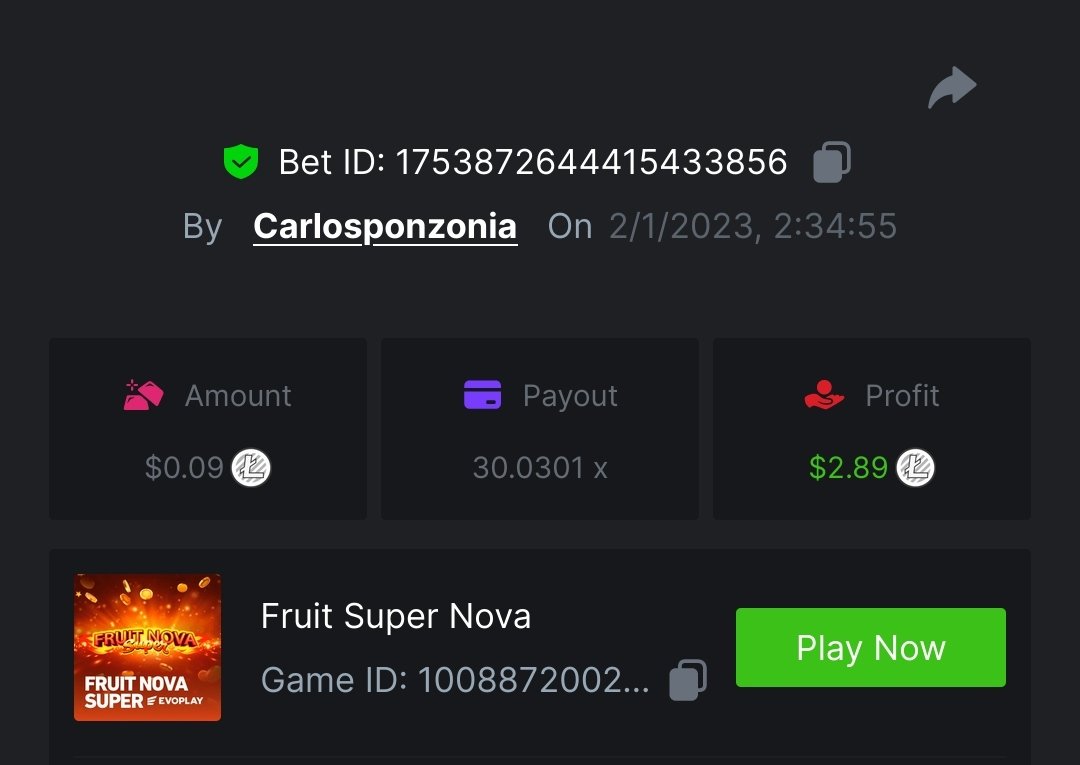Click the purple Payout card icon

click(482, 396)
